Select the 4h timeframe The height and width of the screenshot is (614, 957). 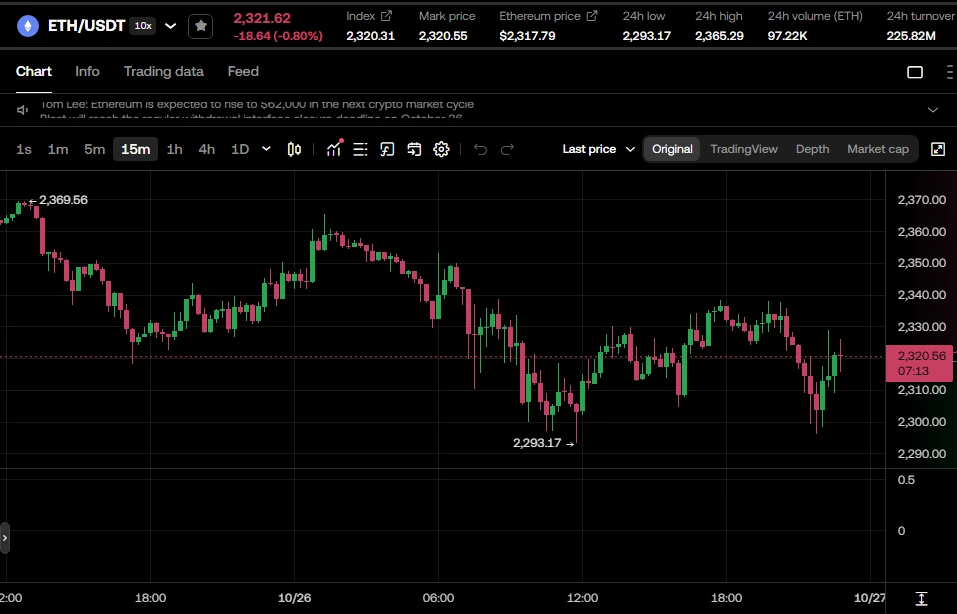(207, 150)
